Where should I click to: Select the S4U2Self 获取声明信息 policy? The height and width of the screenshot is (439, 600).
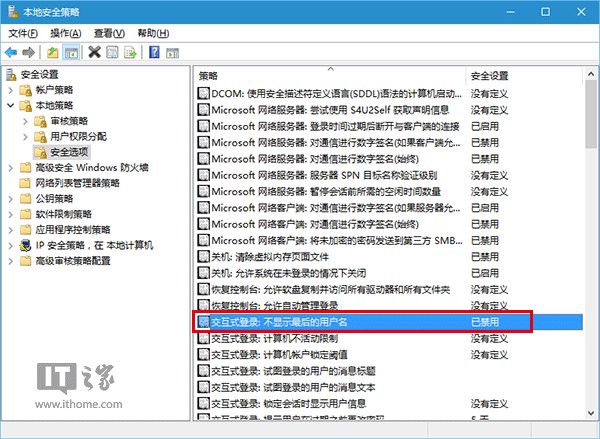tap(390, 110)
